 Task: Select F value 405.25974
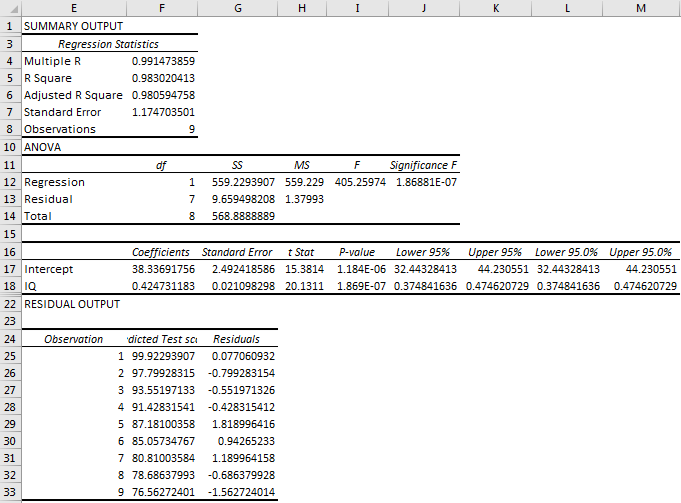click(360, 182)
